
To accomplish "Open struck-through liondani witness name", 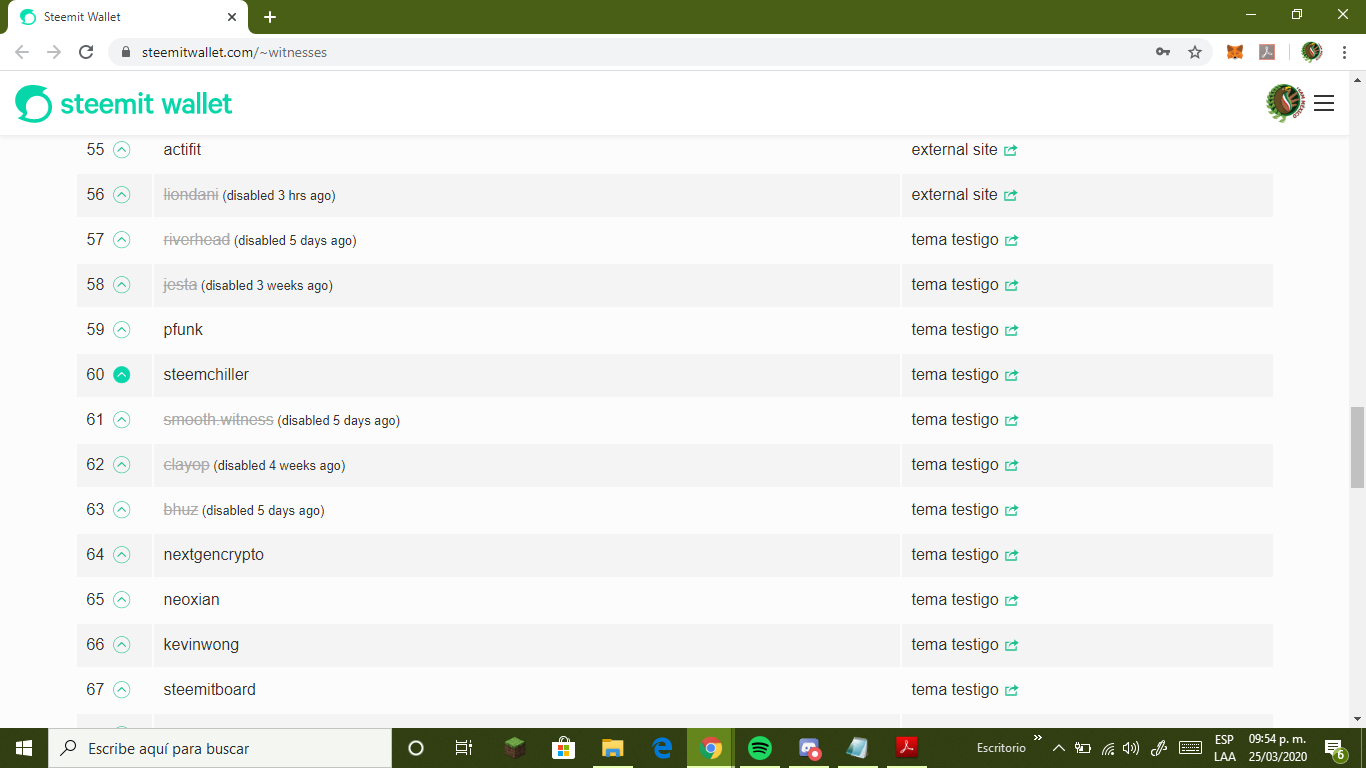I will click(191, 195).
